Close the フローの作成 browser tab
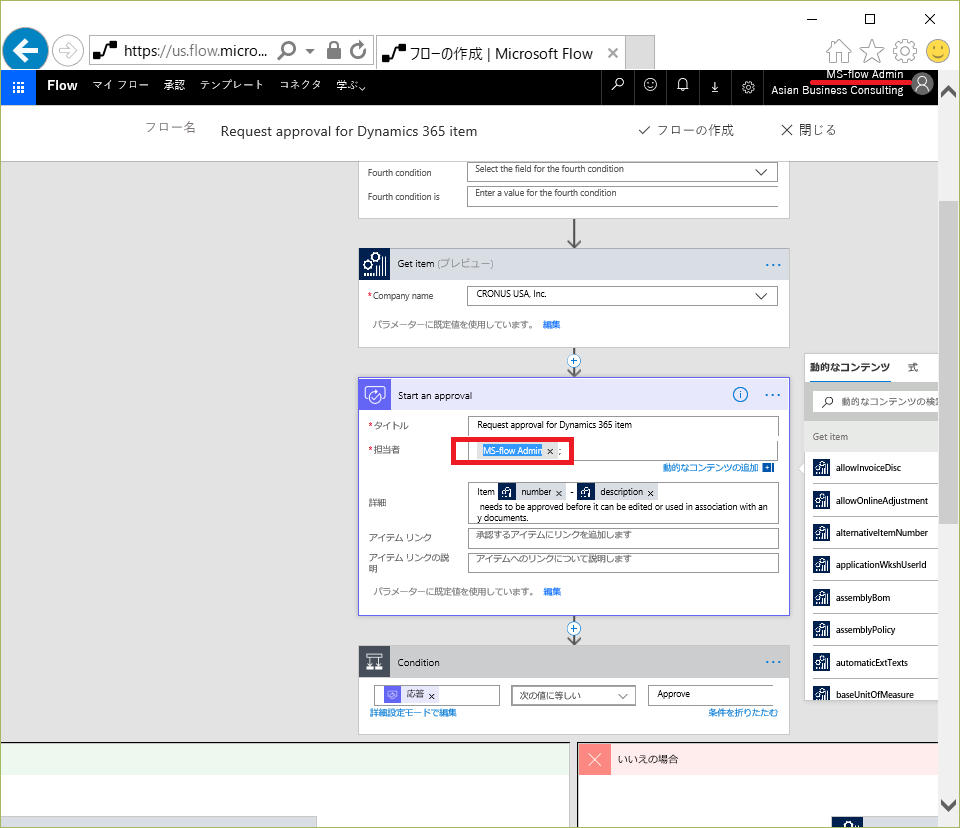This screenshot has height=828, width=960. [613, 53]
